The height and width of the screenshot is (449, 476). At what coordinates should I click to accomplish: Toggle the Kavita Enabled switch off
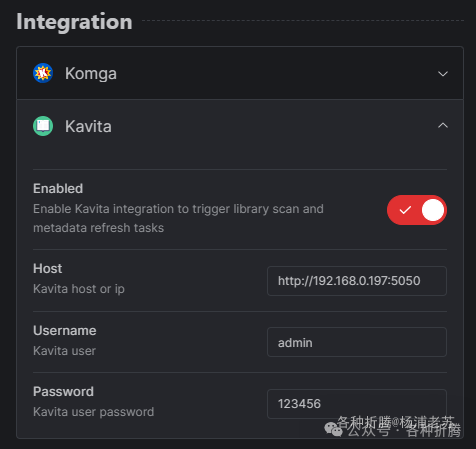(417, 210)
